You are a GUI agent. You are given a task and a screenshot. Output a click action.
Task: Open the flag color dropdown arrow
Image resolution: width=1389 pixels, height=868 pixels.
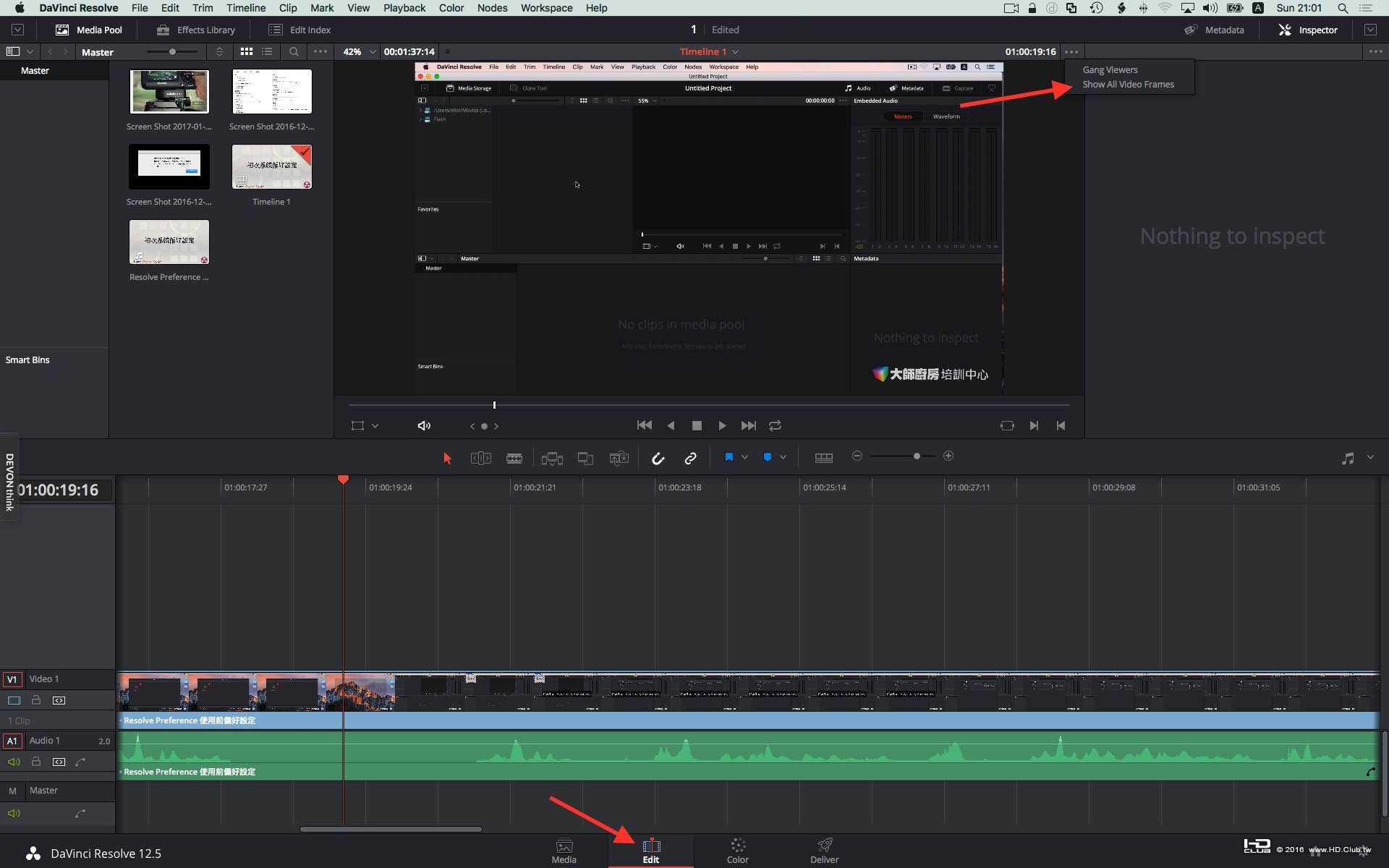pyautogui.click(x=744, y=457)
